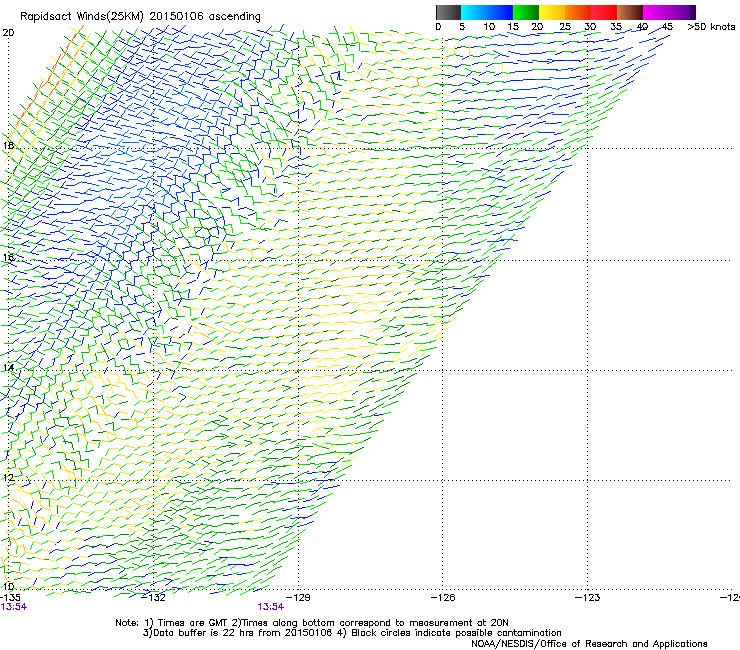Click the green 15-20 knots color band
Screen dimensions: 740x650
526,12
